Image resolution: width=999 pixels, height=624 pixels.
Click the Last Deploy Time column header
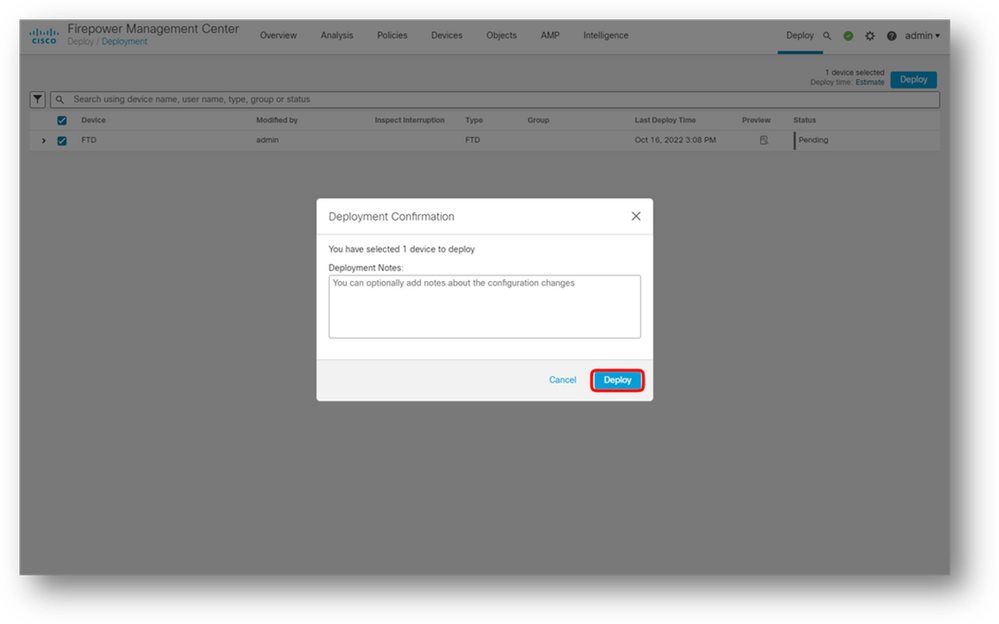click(x=665, y=120)
